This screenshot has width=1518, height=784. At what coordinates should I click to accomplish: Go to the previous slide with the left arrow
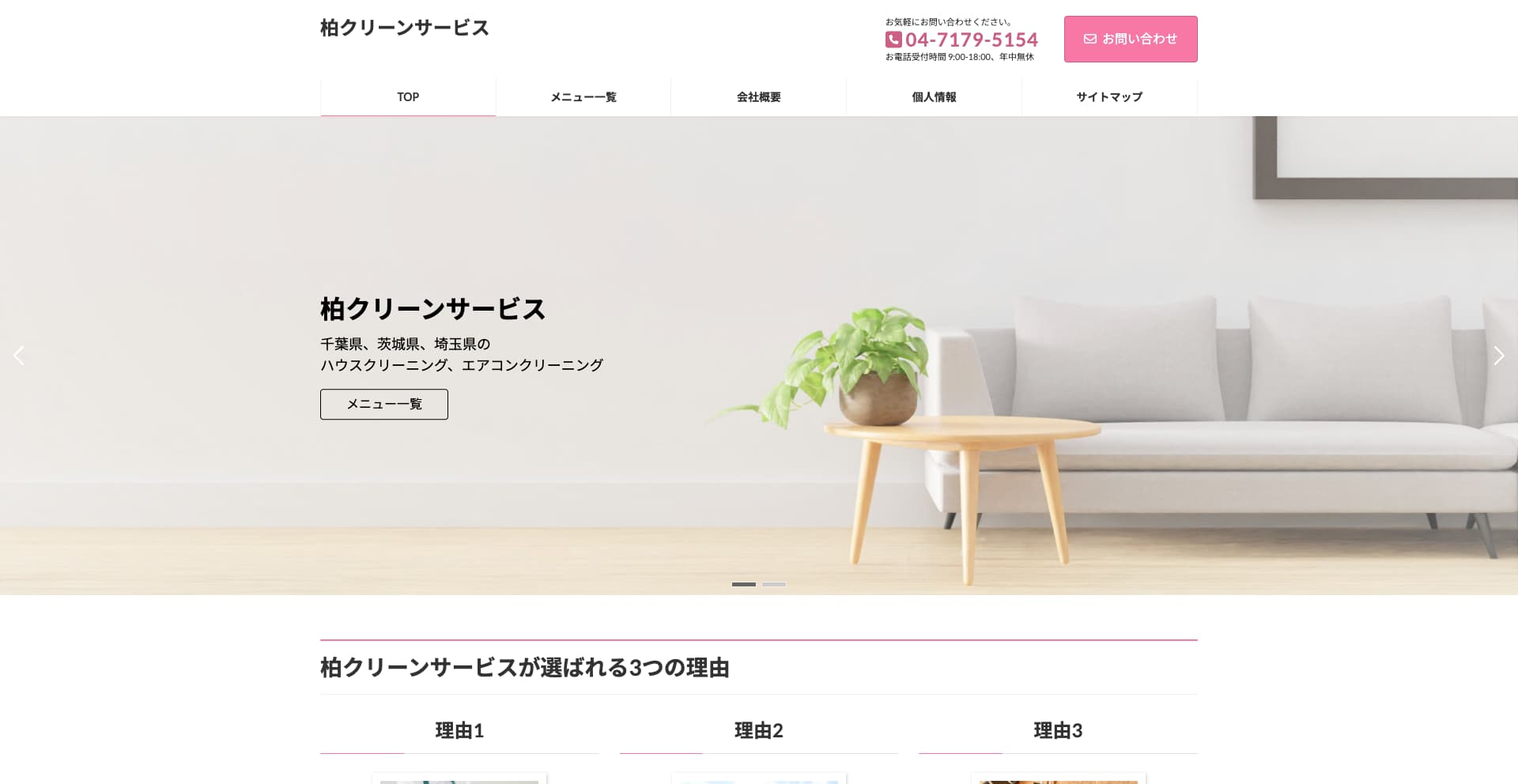click(19, 356)
